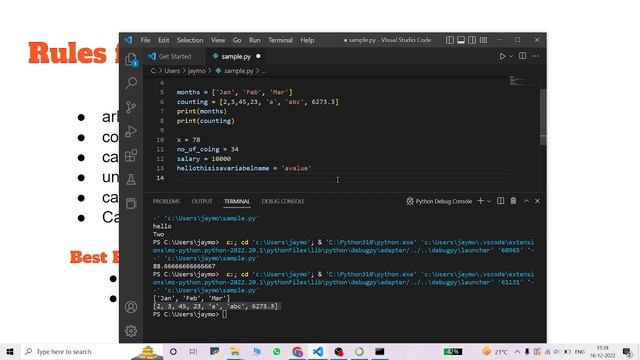640x360 pixels.
Task: Click the months list definition line
Action: point(234,92)
